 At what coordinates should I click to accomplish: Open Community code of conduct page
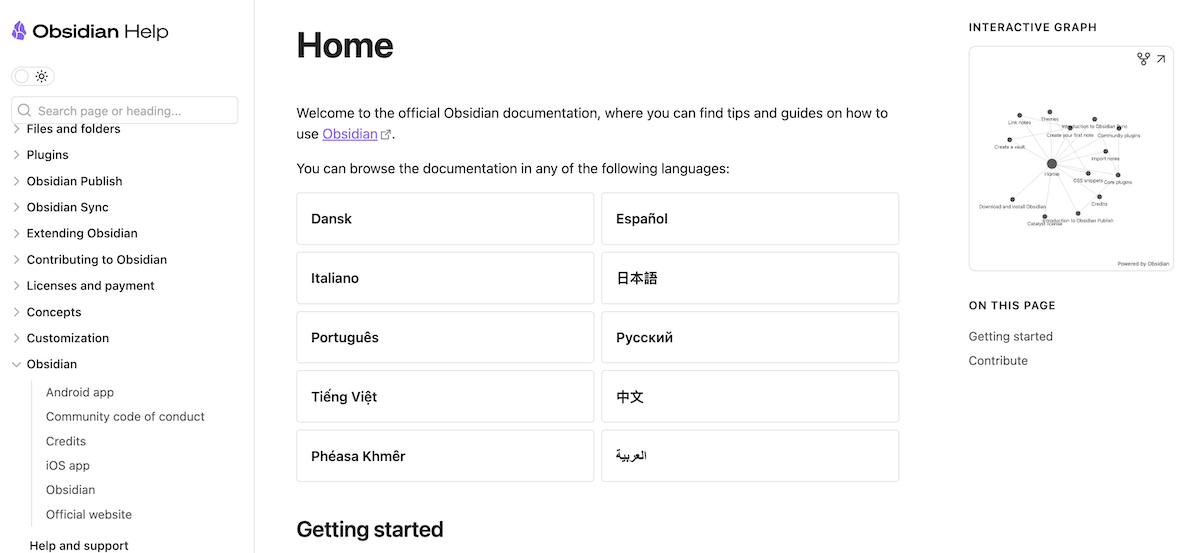(x=125, y=416)
